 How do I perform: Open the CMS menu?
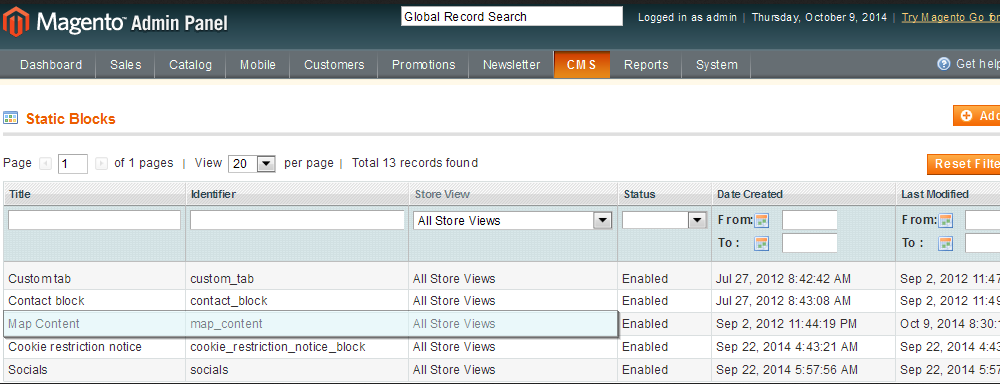coord(582,64)
